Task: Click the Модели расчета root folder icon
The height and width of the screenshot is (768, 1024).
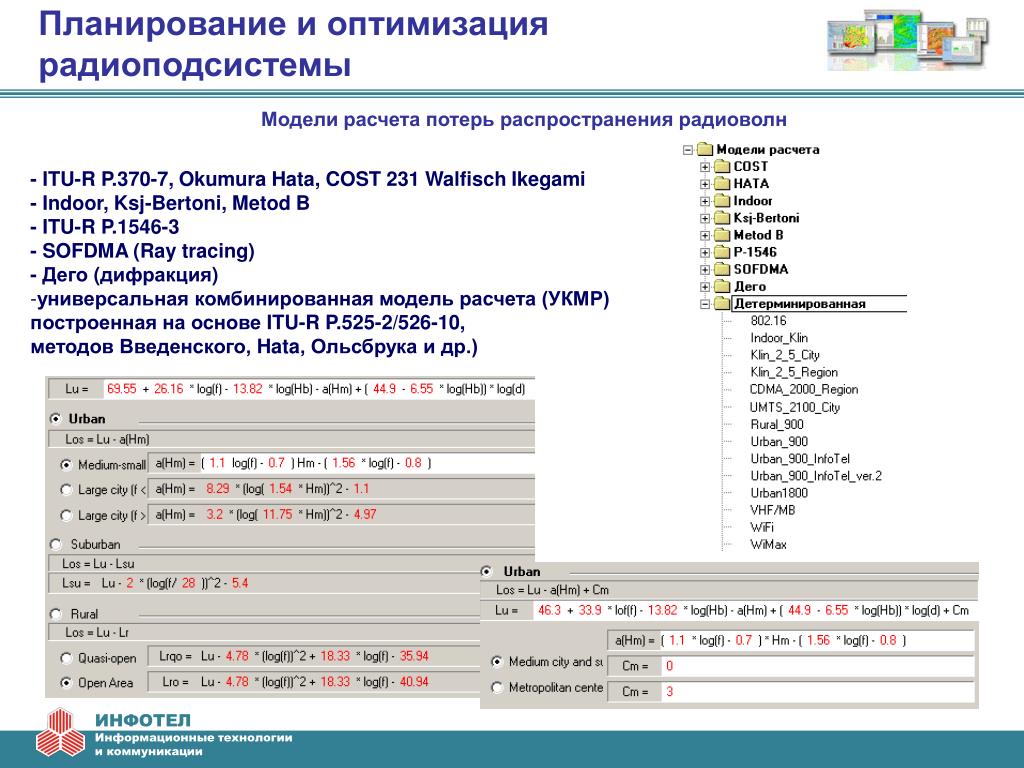Action: point(705,150)
